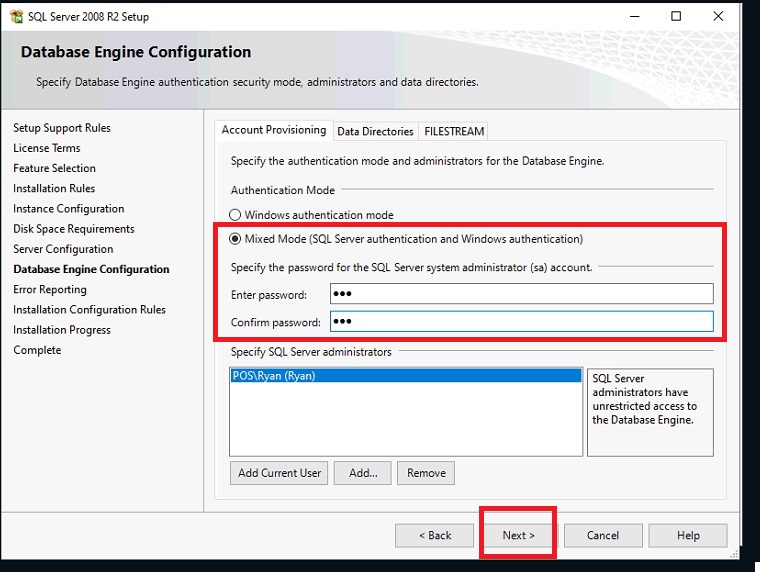Click the Enter password field
The image size is (760, 572).
521,294
